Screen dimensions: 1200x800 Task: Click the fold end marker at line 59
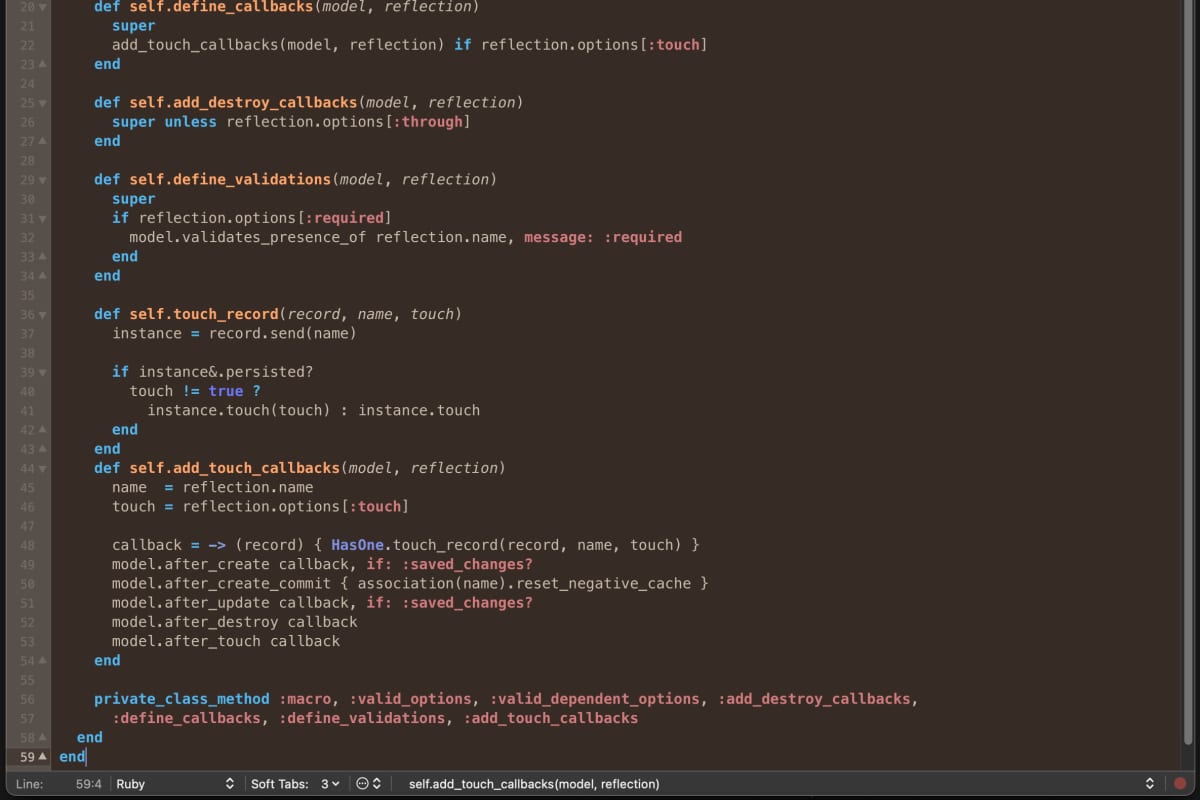[x=42, y=757]
